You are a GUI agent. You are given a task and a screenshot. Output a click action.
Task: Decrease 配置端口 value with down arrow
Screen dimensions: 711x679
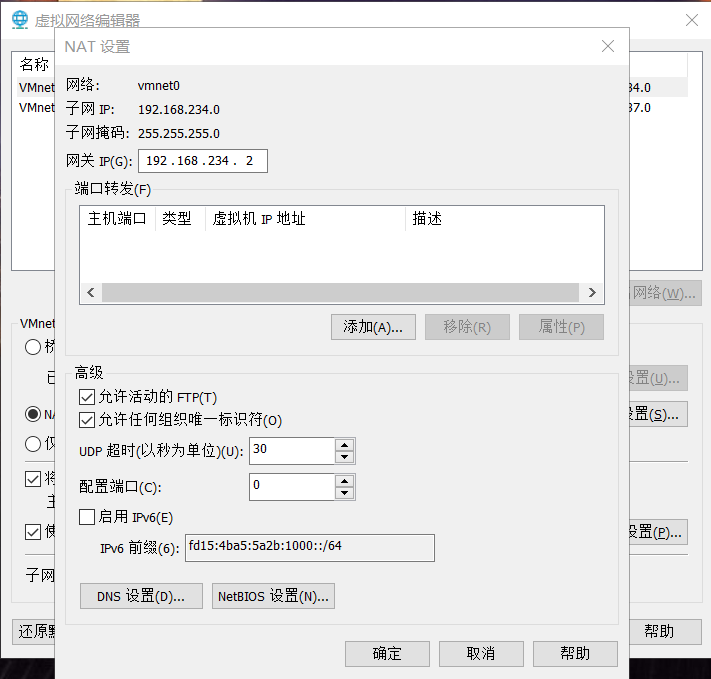point(345,494)
